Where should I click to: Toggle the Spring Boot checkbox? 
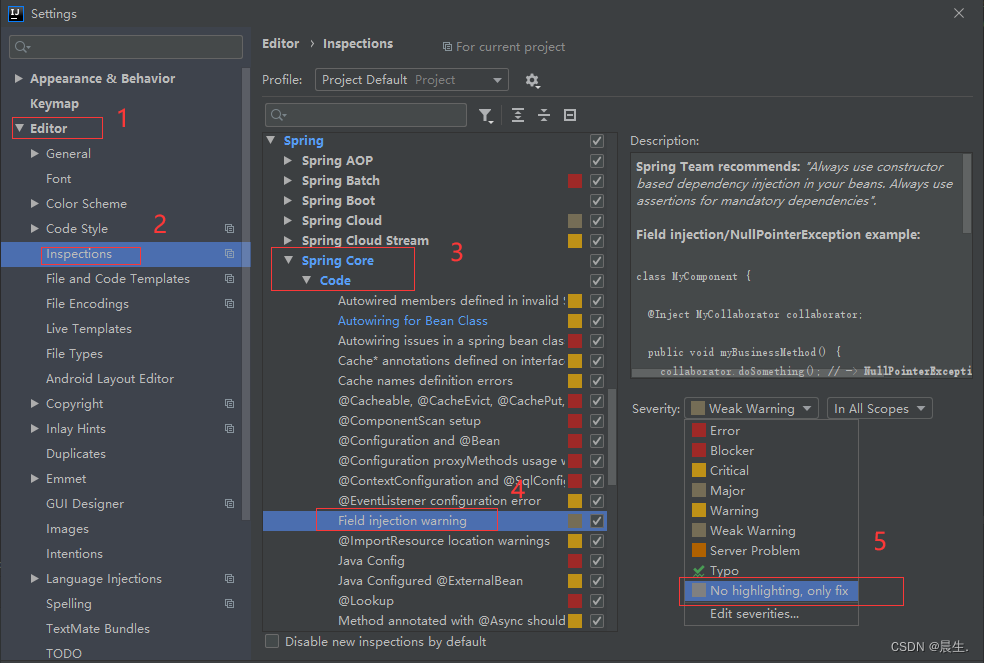pyautogui.click(x=597, y=201)
